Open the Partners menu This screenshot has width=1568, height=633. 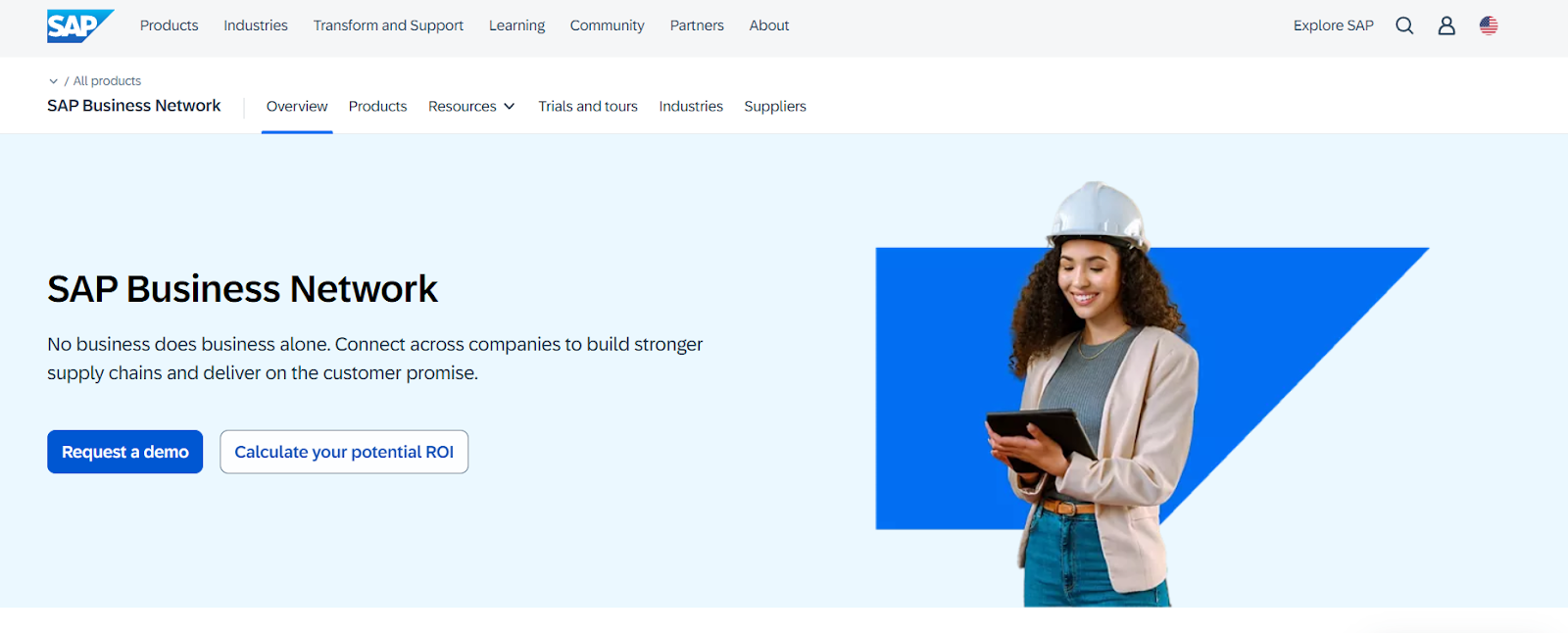click(697, 25)
